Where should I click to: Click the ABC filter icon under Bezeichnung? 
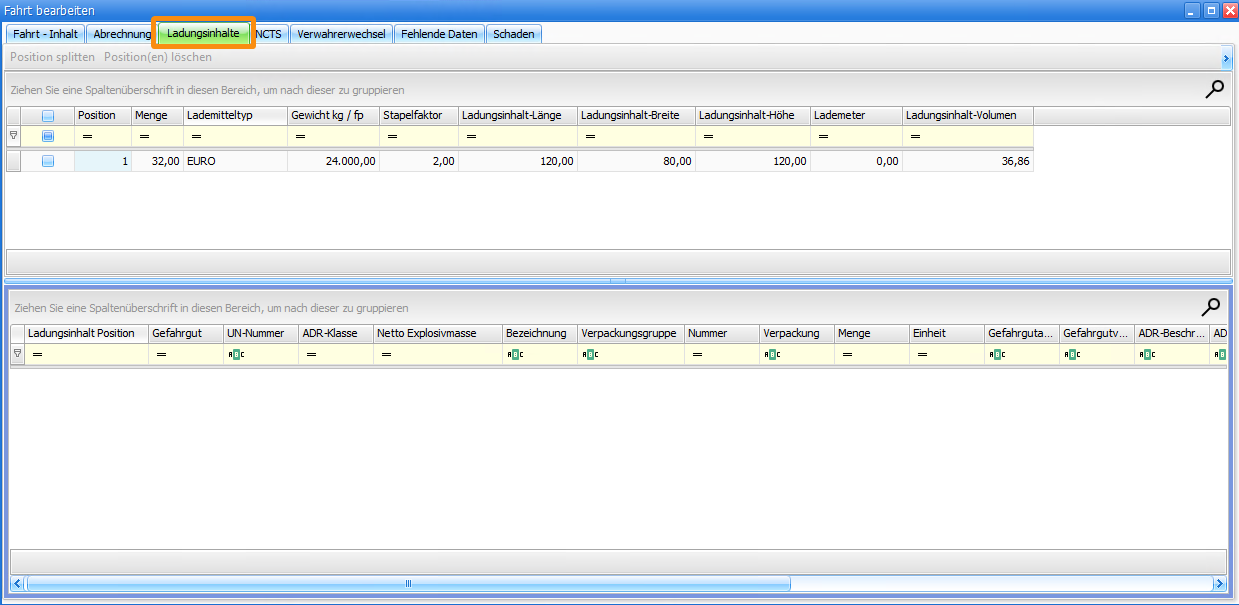[x=514, y=354]
